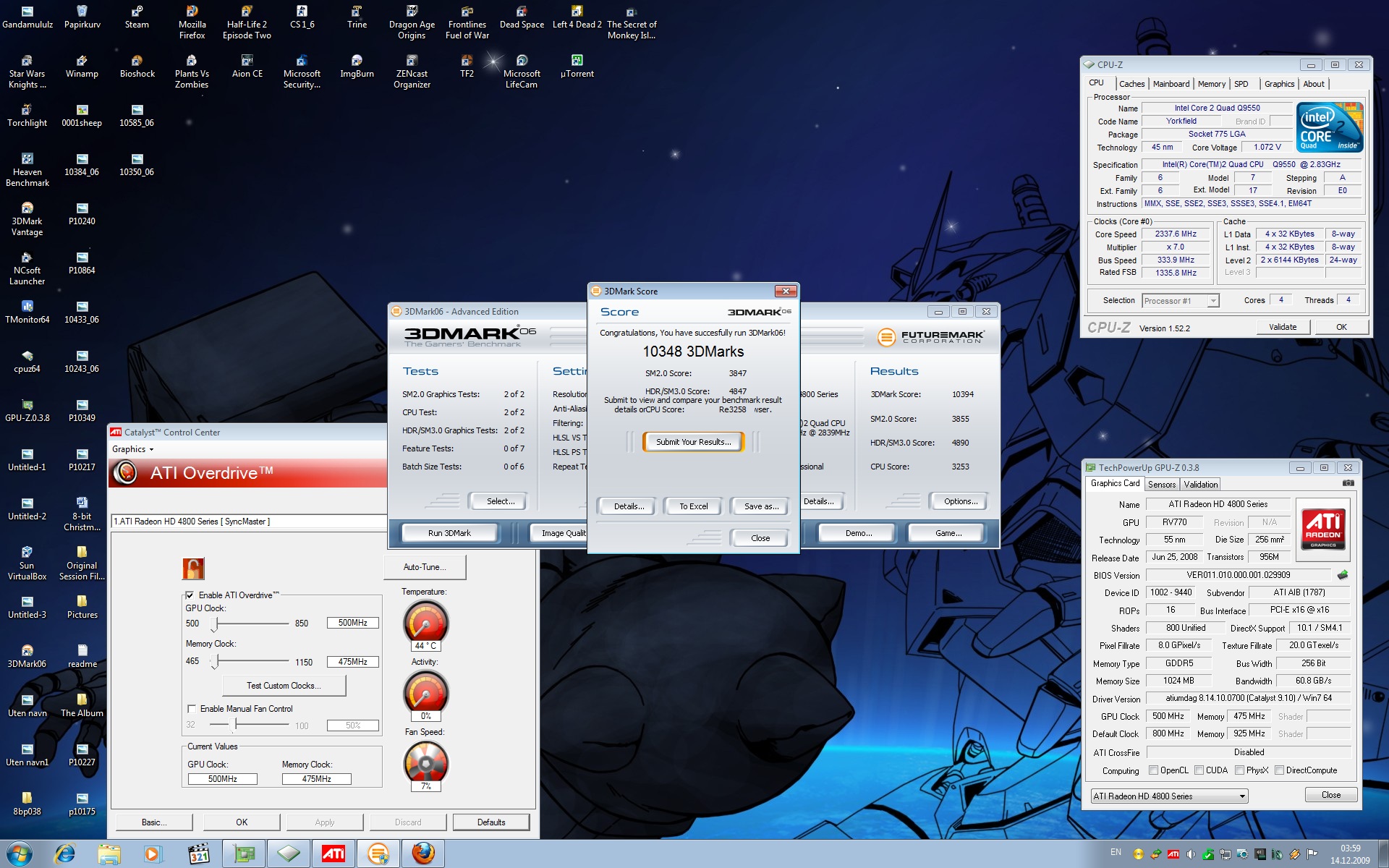Image resolution: width=1389 pixels, height=868 pixels.
Task: Open the Sun VirtualBox desktop icon
Action: (27, 563)
